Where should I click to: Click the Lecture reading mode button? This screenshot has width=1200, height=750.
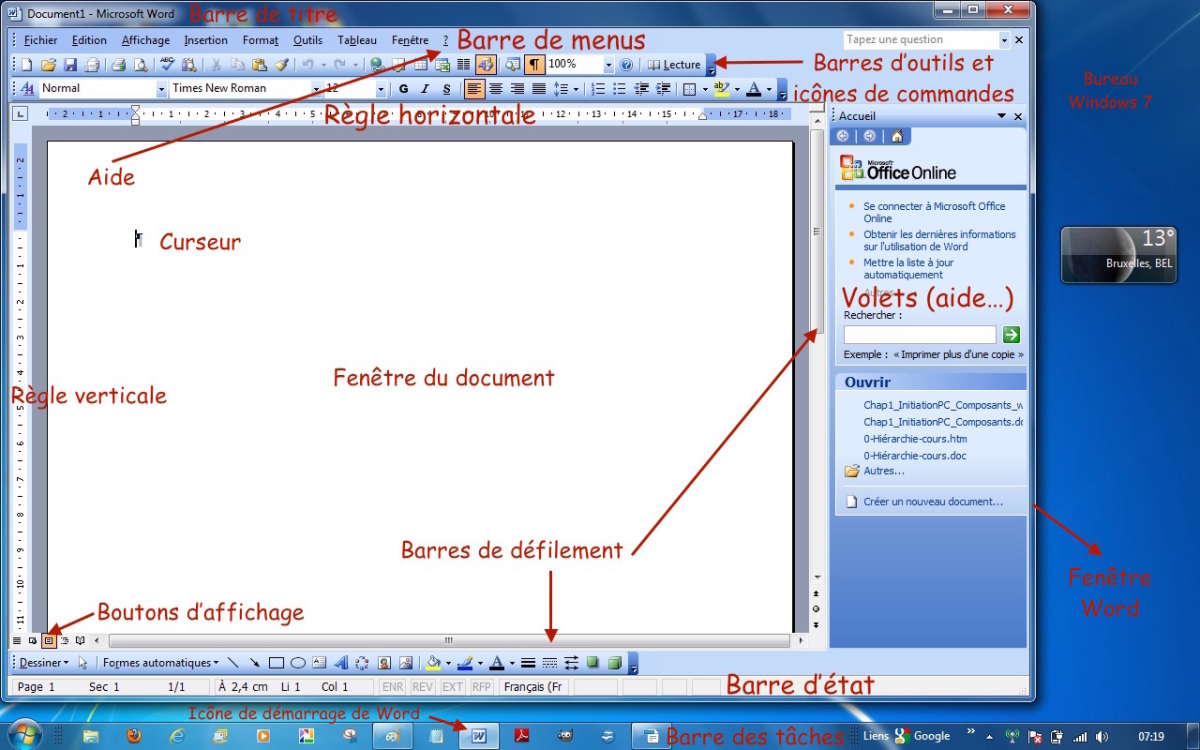pos(675,65)
